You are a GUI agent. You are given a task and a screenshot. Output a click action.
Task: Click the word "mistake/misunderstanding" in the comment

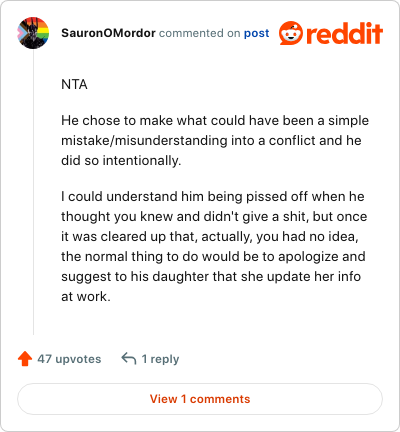click(144, 141)
